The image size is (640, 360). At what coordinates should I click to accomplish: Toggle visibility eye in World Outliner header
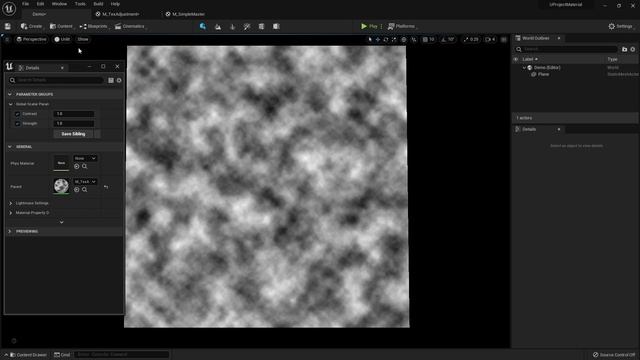(516, 59)
